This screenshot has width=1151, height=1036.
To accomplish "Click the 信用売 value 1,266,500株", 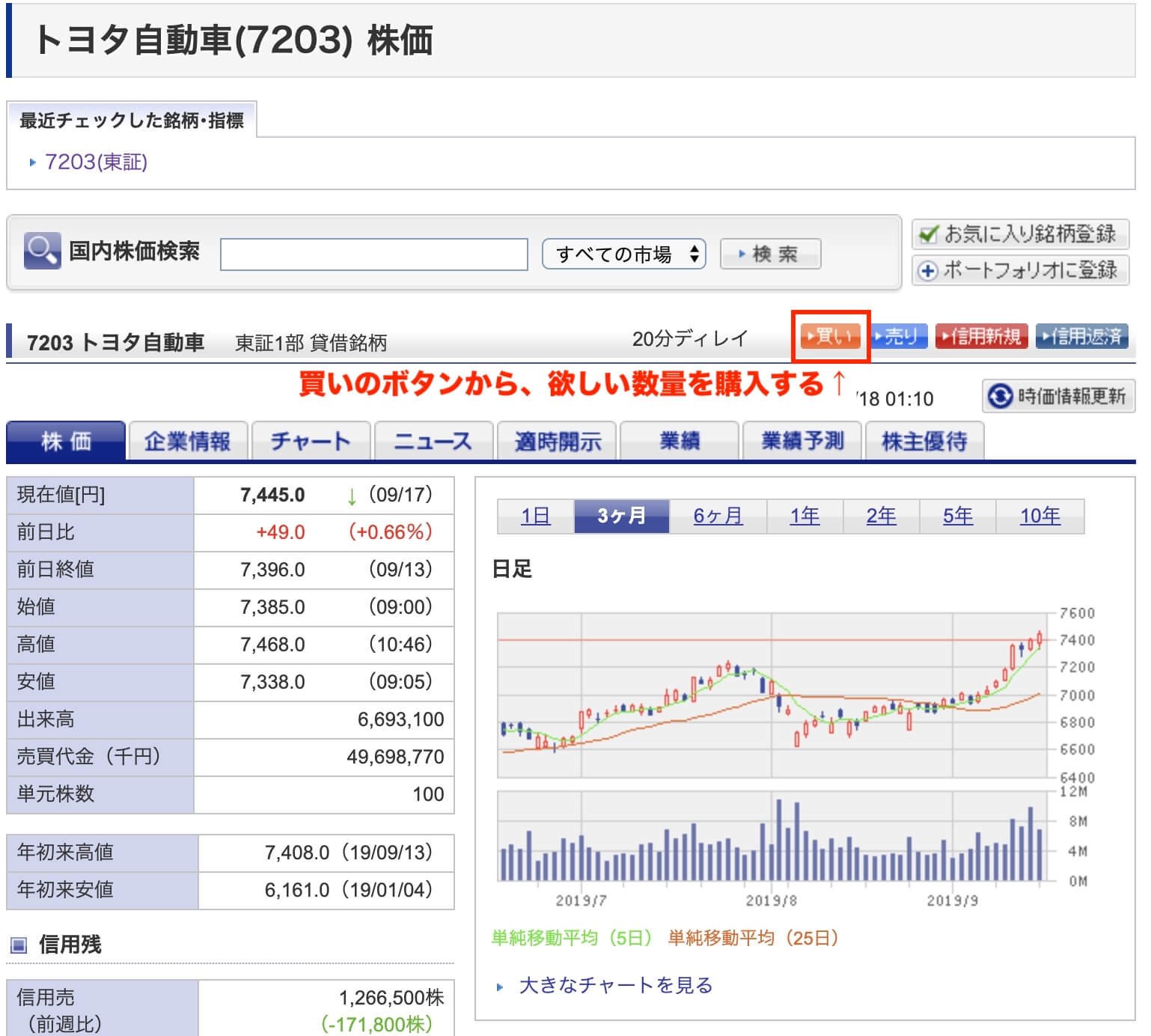I will tap(391, 998).
